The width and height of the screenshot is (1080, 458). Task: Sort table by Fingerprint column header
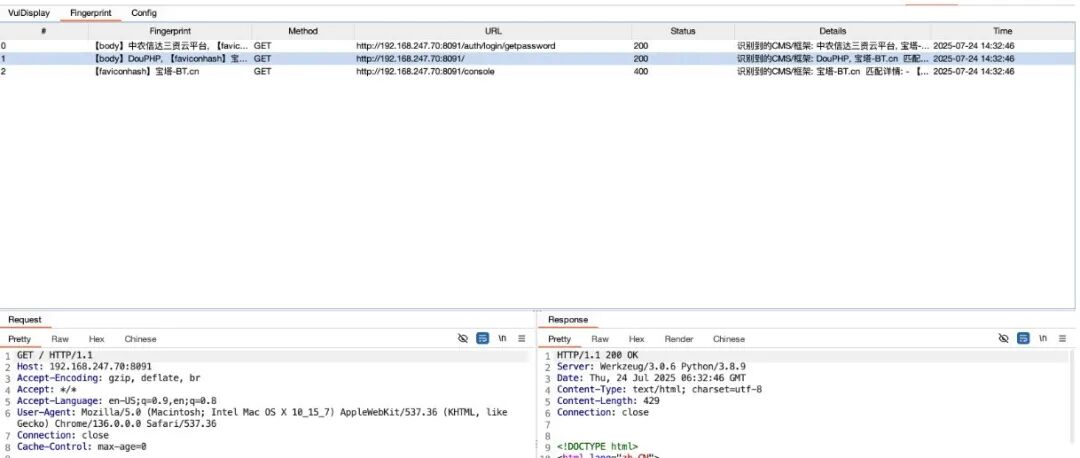[x=170, y=31]
